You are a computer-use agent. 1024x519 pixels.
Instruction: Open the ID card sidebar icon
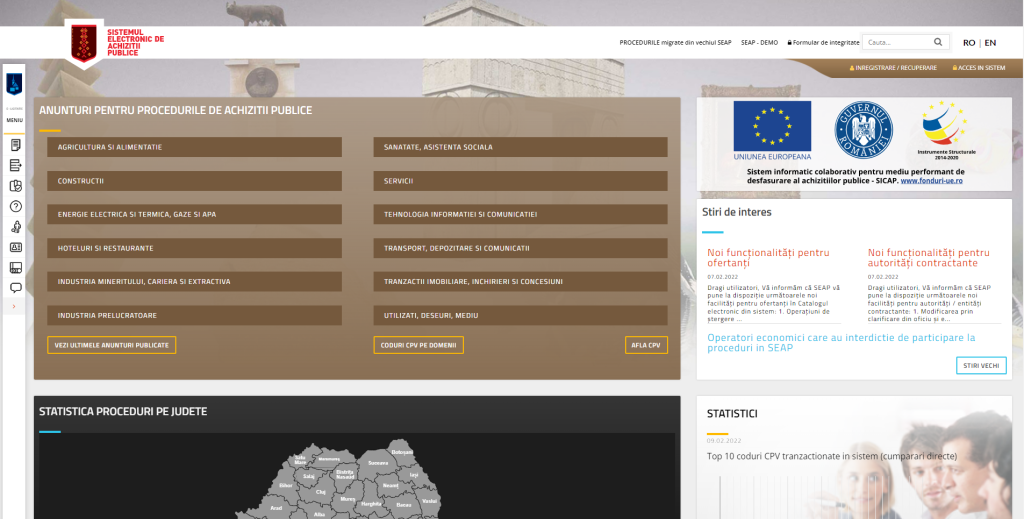[15, 247]
